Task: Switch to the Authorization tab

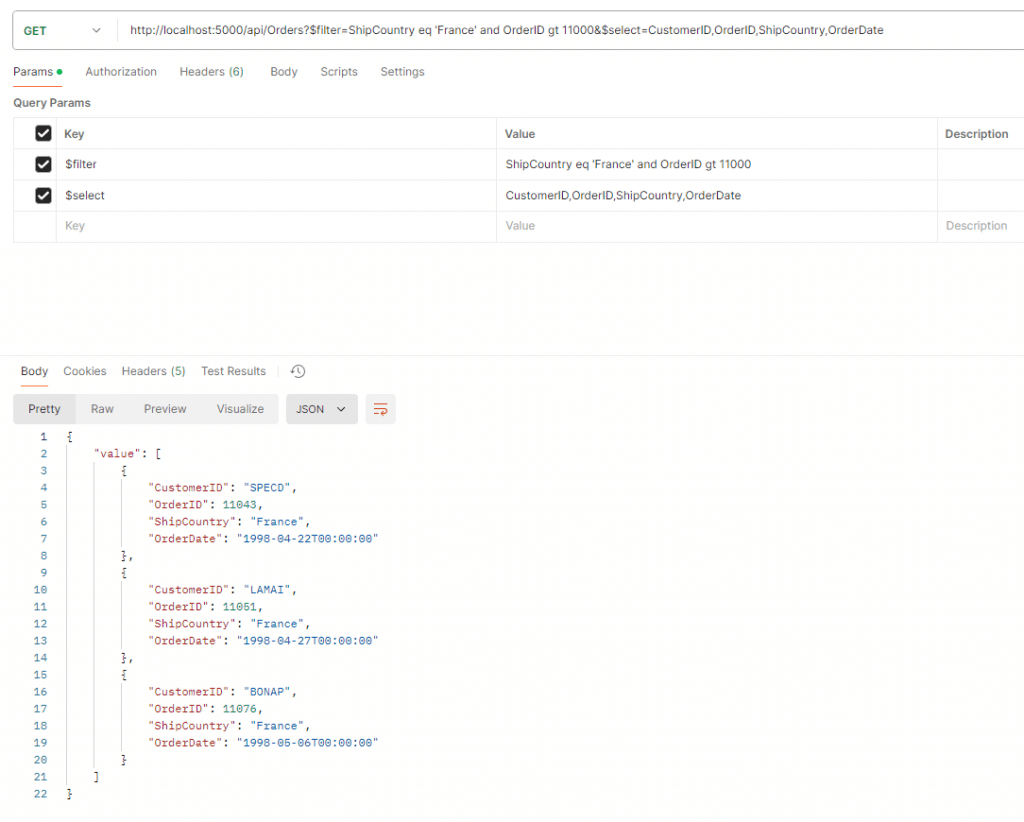Action: 121,72
